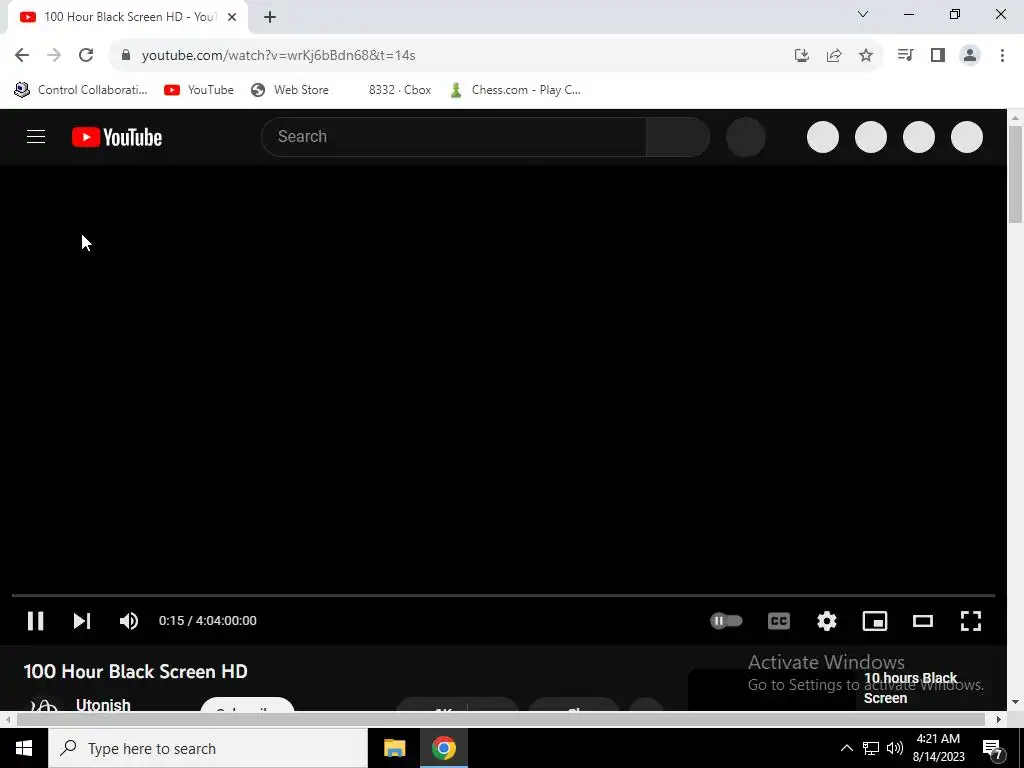Focus the Windows taskbar search box
The width and height of the screenshot is (1024, 768).
[x=208, y=748]
